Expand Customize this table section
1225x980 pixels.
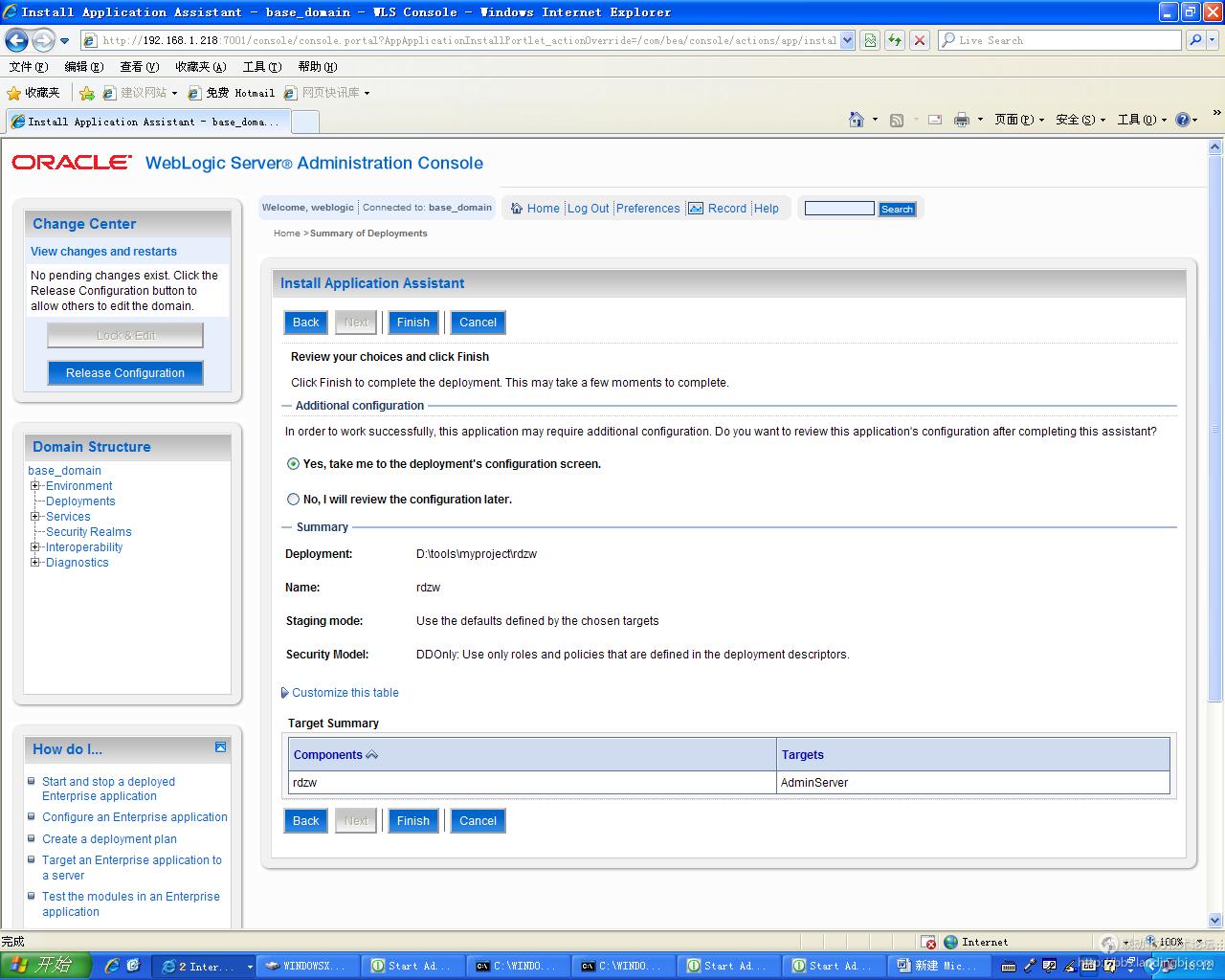[285, 693]
